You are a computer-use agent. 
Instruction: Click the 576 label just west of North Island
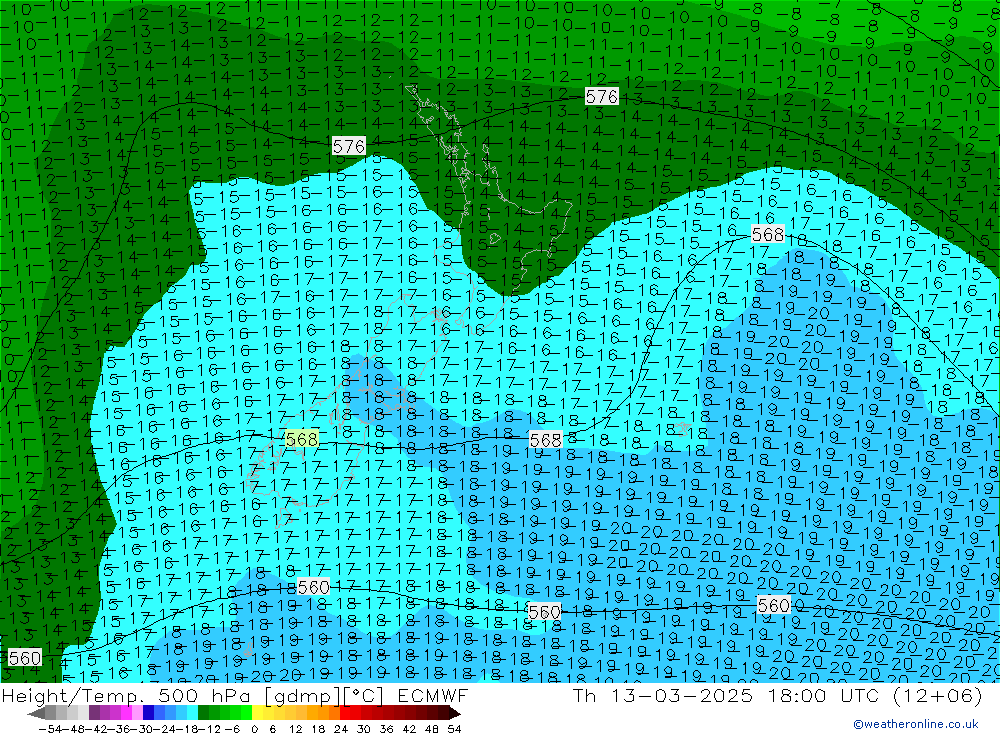tap(349, 146)
